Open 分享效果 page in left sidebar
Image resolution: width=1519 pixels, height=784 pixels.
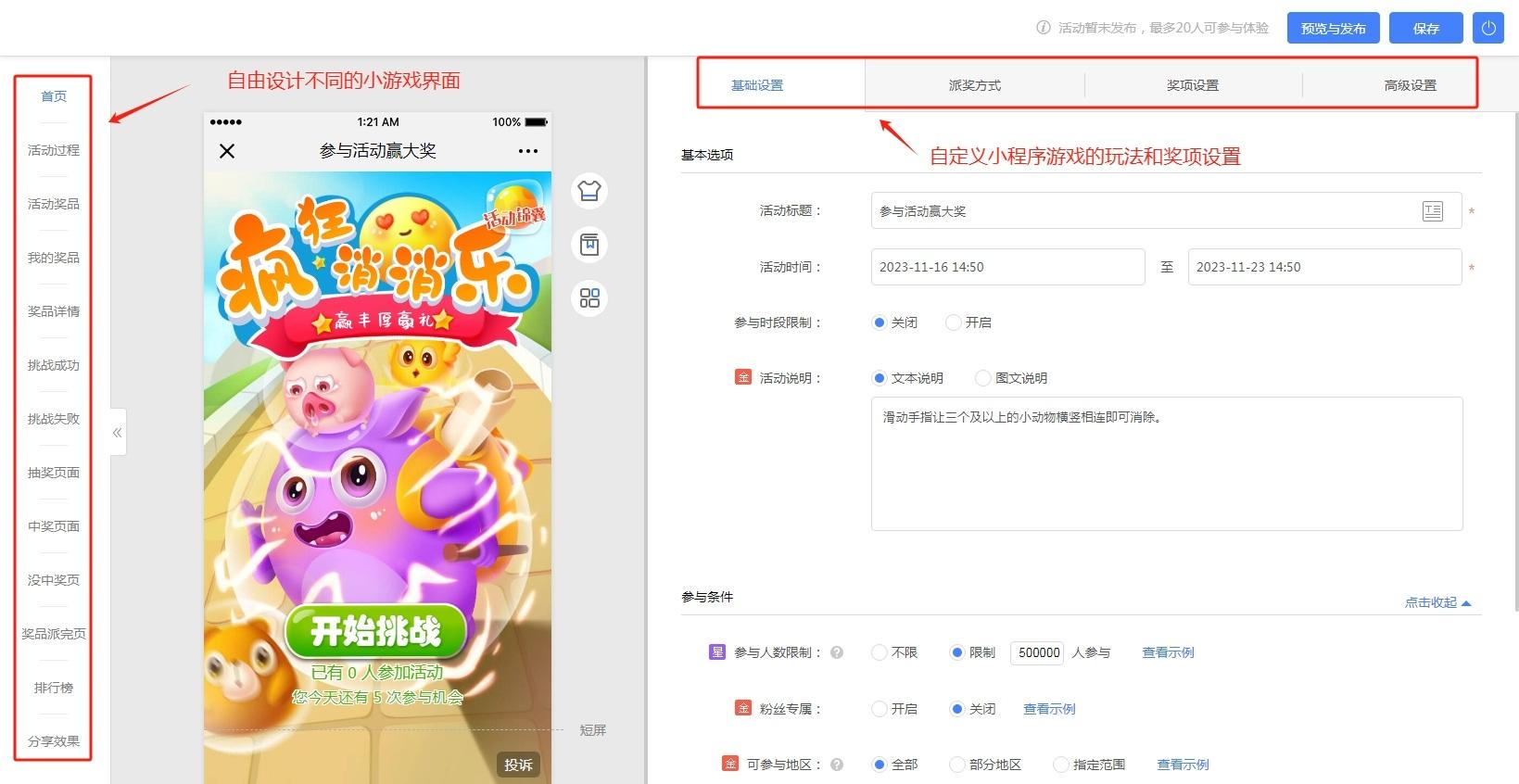[x=54, y=741]
